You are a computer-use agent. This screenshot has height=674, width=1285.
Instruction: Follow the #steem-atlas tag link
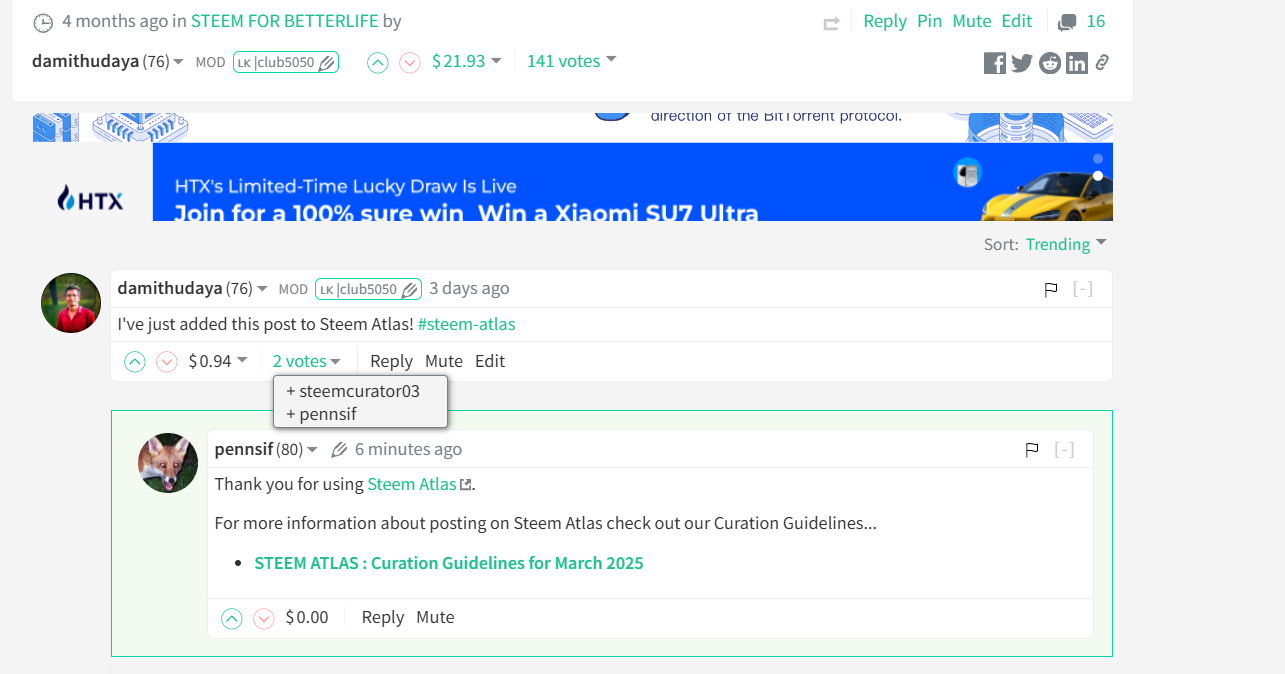coord(467,324)
